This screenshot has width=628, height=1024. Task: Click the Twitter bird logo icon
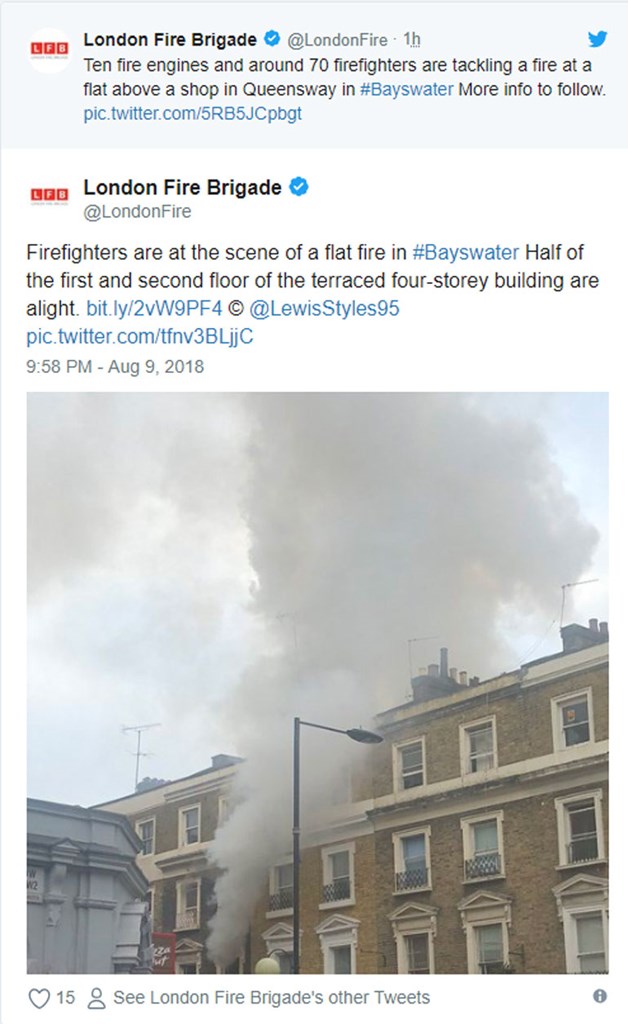pyautogui.click(x=597, y=39)
